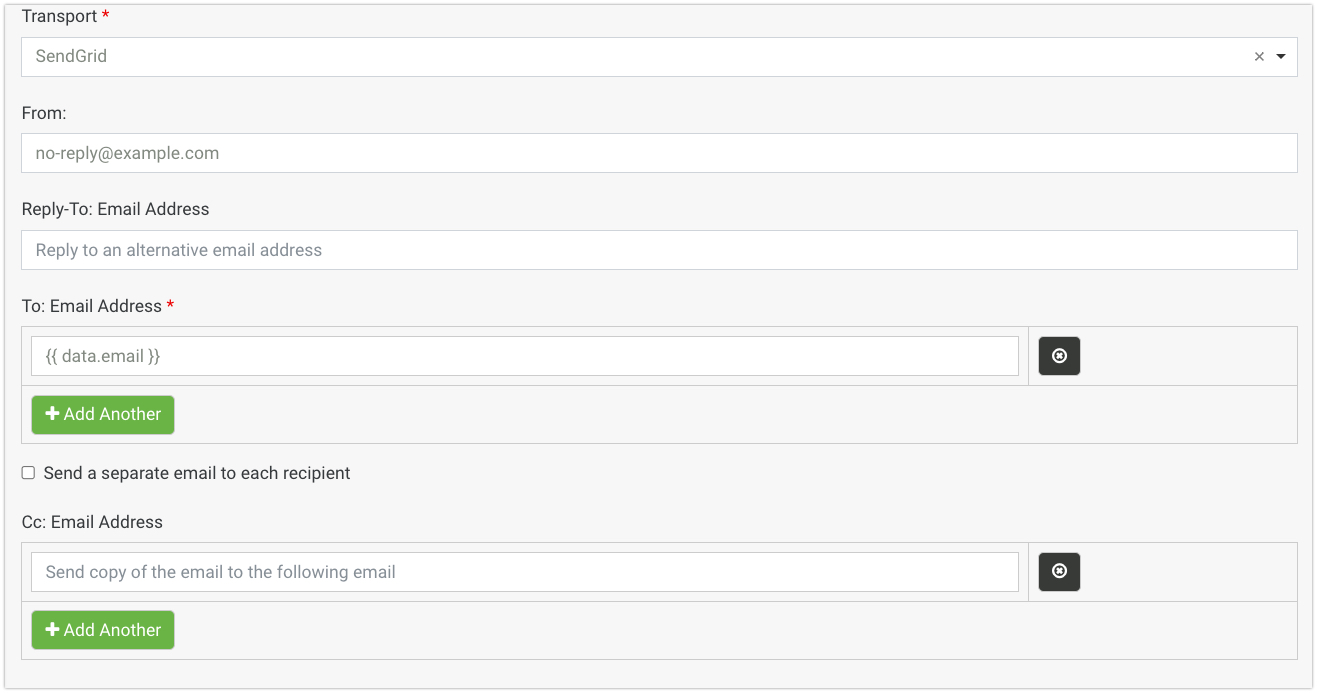Click the "To: Email Address" label
The height and width of the screenshot is (693, 1317).
(92, 306)
